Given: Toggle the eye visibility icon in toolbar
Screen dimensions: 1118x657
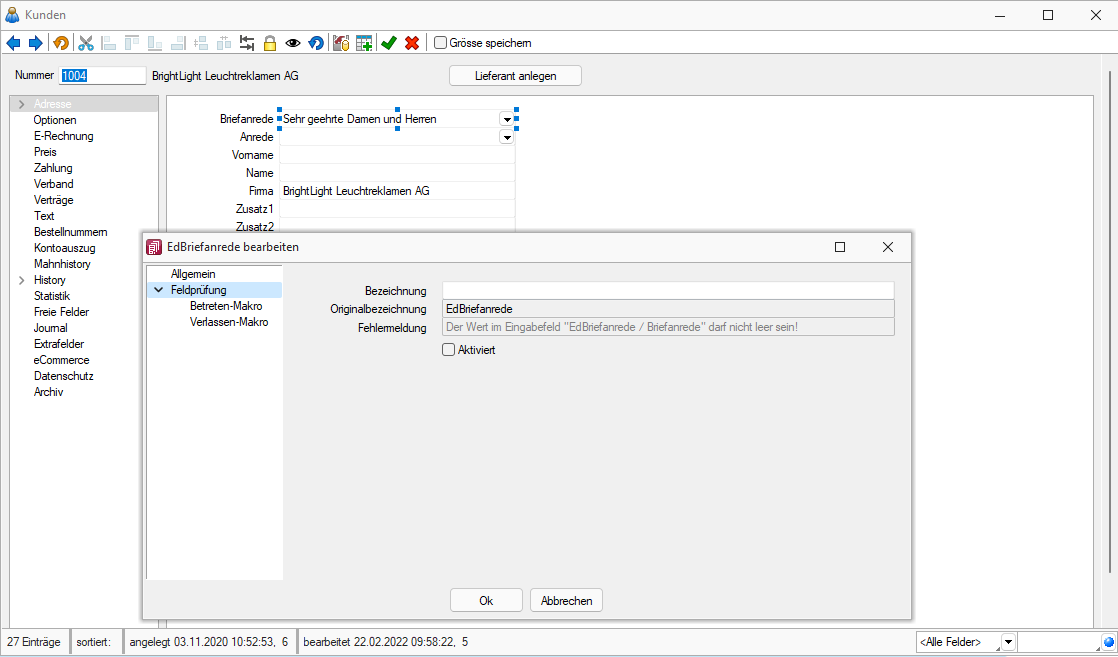Looking at the screenshot, I should point(293,43).
